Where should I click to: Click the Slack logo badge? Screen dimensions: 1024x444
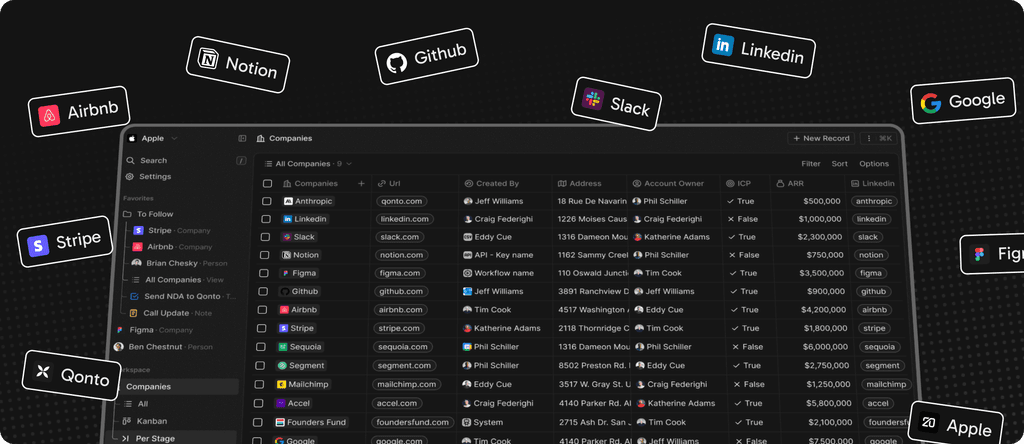pos(616,103)
